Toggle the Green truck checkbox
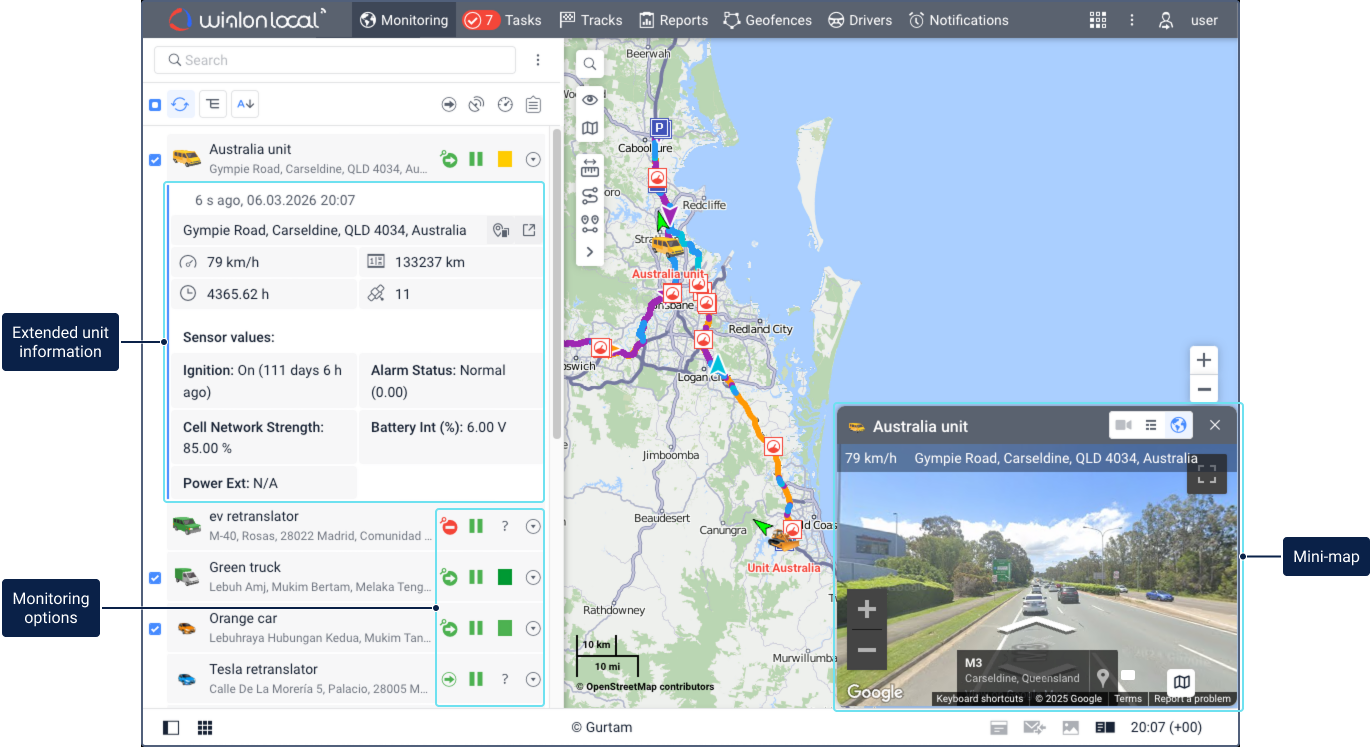Screen dimensions: 1372x747 click(155, 578)
